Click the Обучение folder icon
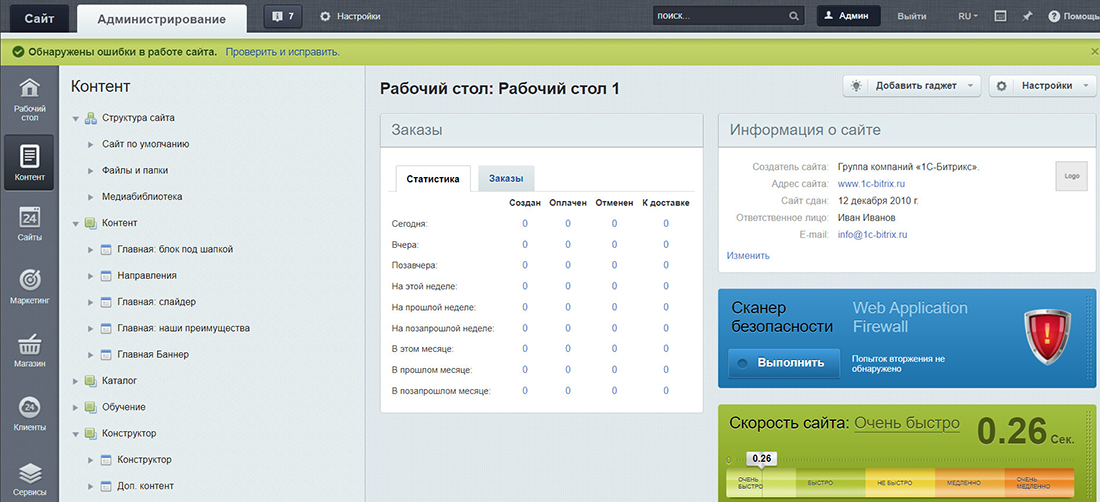The image size is (1100, 502). (90, 407)
